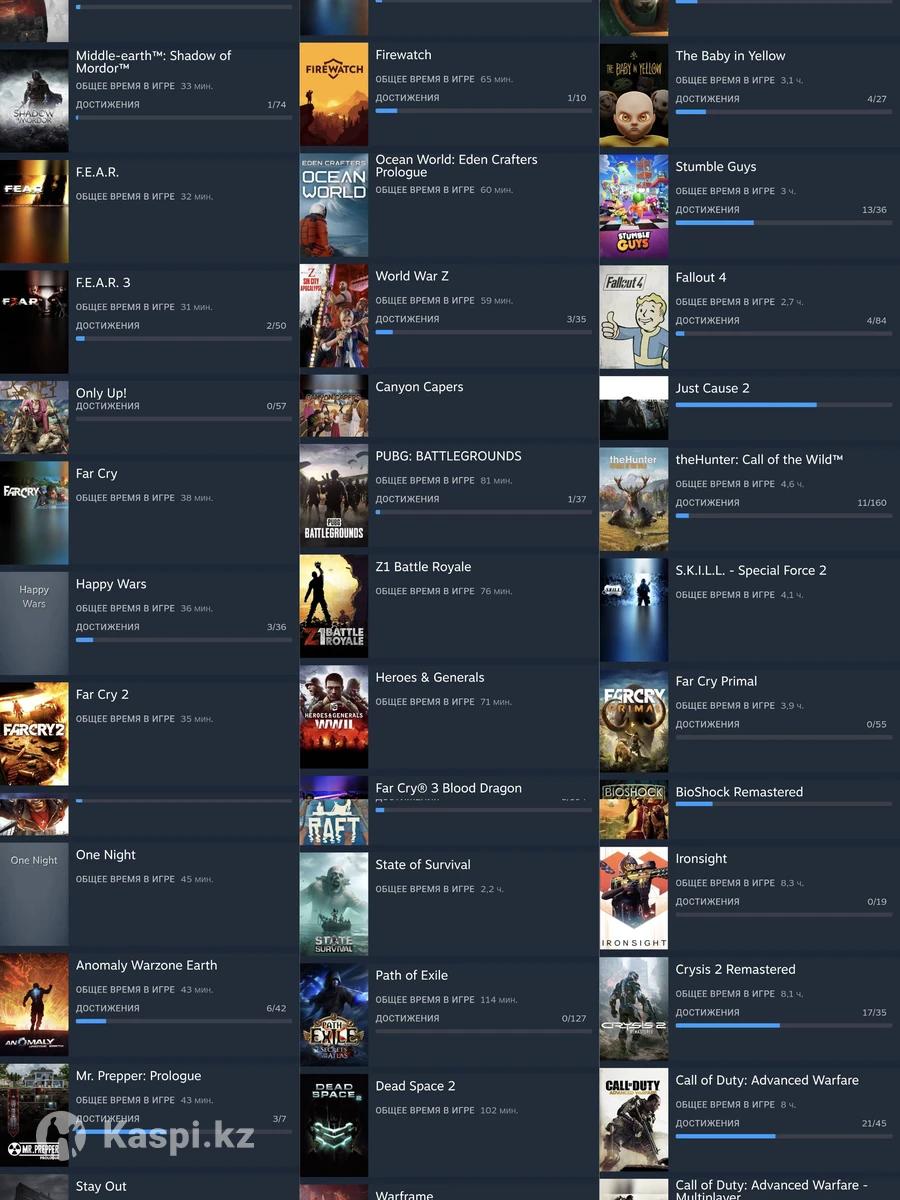Click the '13/36' achievements count for Stumble Guys
Screen dimensions: 900x1200
(x=874, y=210)
